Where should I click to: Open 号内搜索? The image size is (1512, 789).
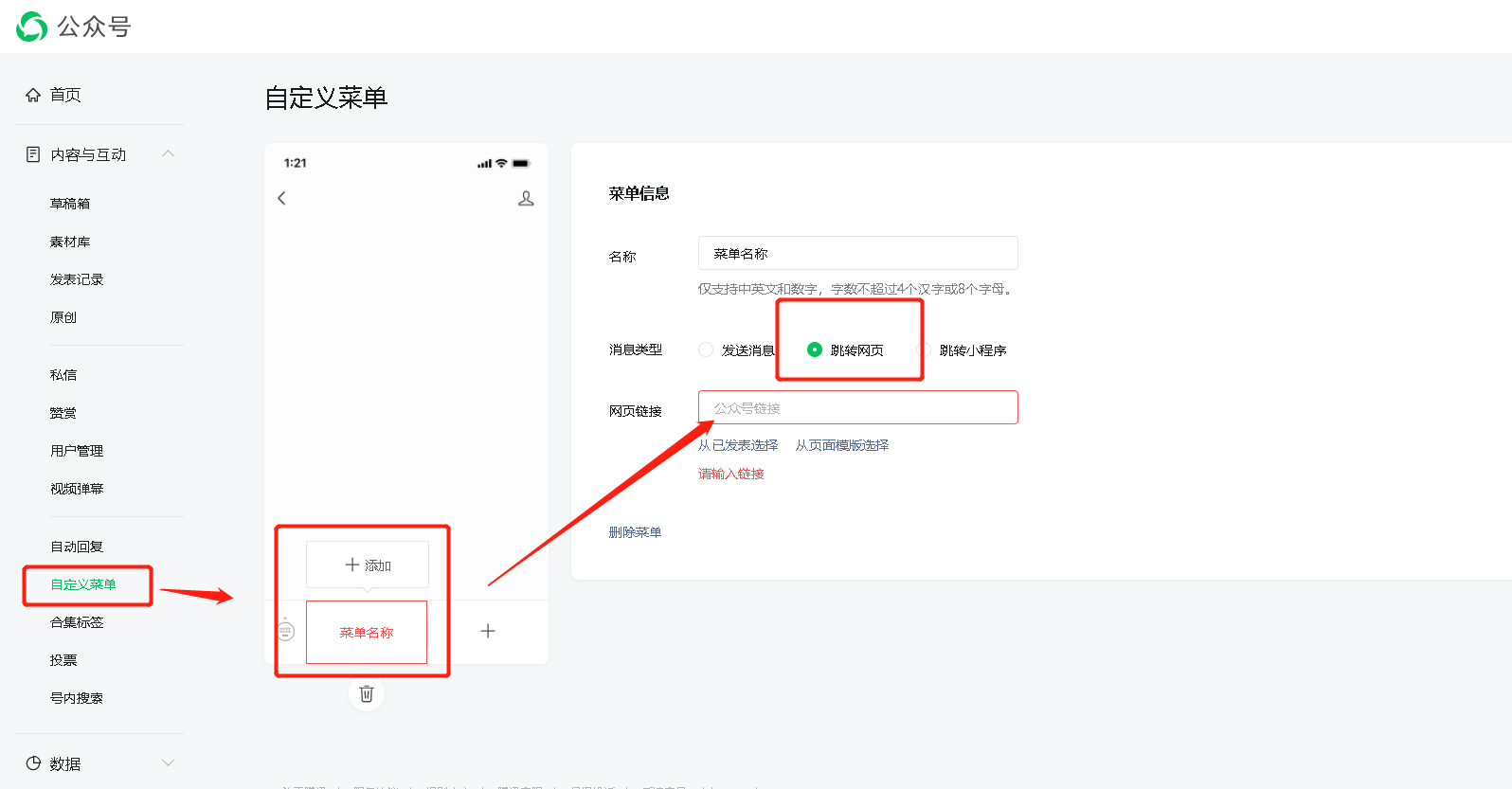pyautogui.click(x=77, y=698)
